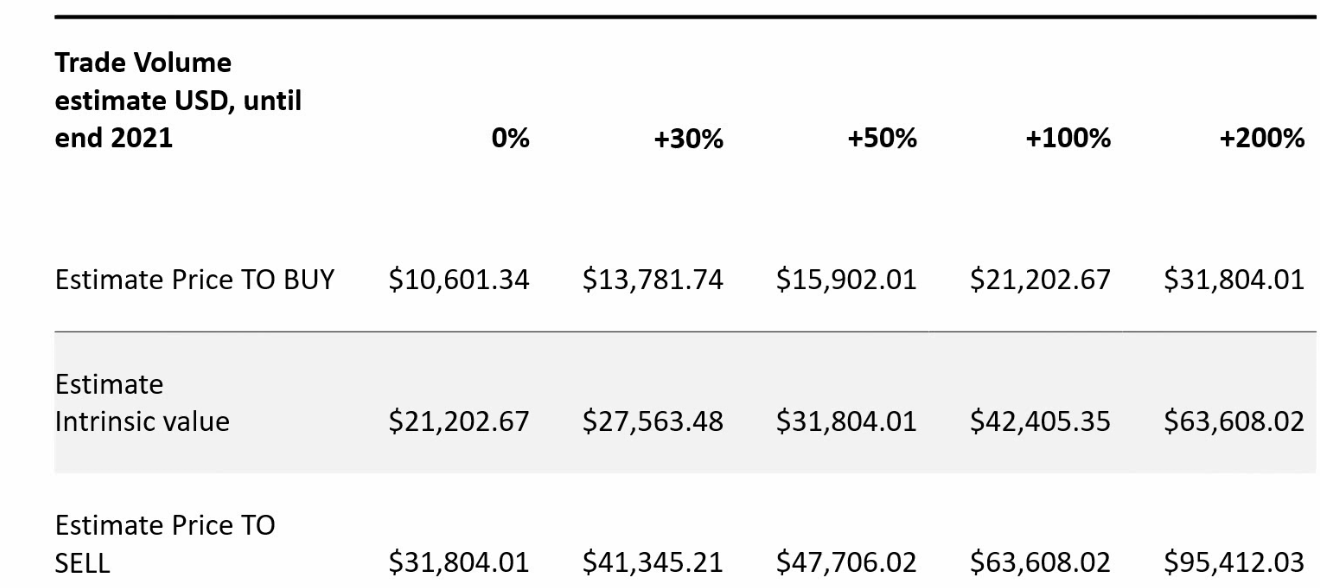Click the $21,202.67 cell in Intrinsic row

coord(459,421)
